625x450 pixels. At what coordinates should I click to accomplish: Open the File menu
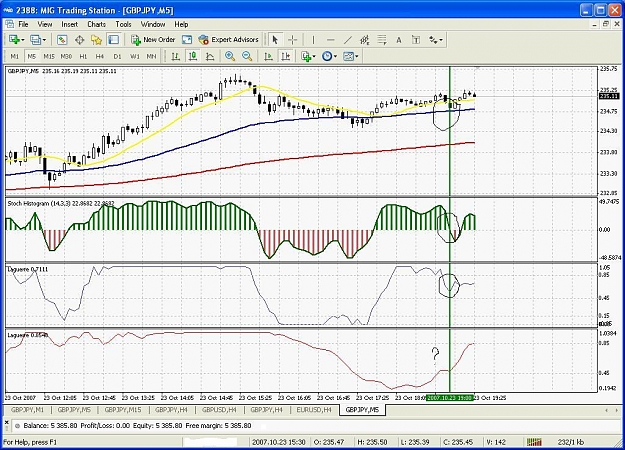tap(24, 24)
